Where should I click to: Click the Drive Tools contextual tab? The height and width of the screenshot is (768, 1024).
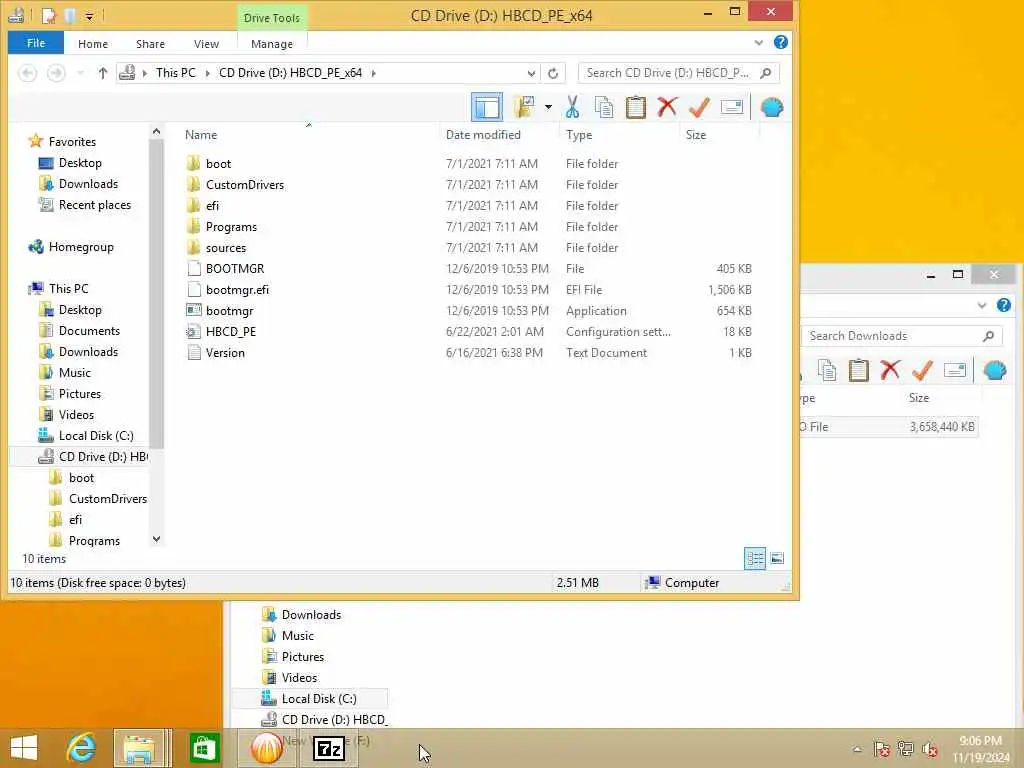(272, 18)
